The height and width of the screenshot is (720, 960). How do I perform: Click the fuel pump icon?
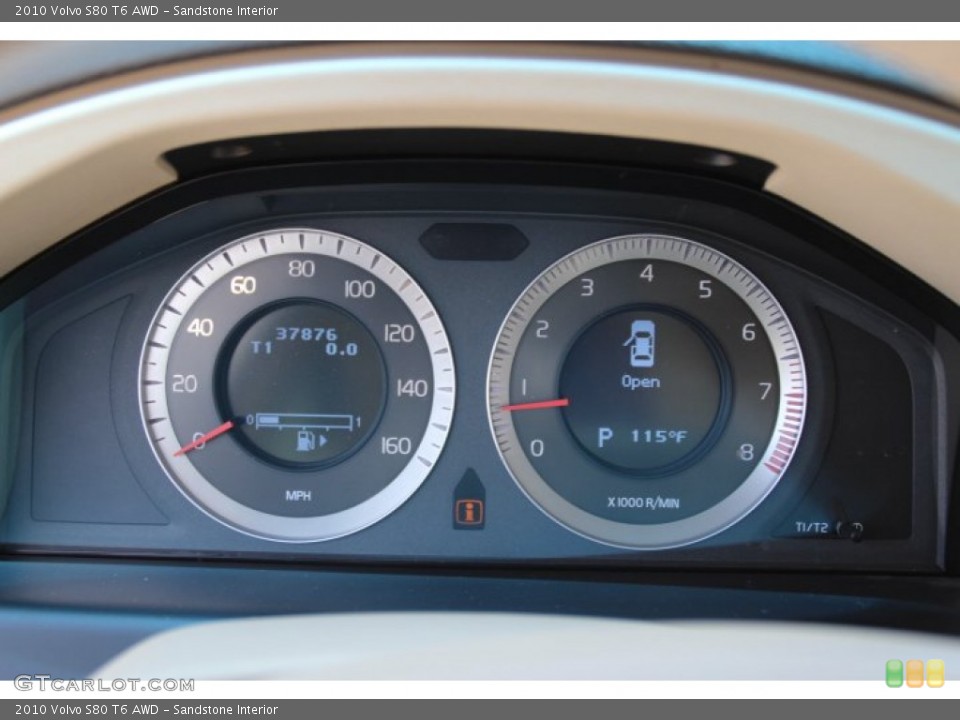[x=306, y=440]
